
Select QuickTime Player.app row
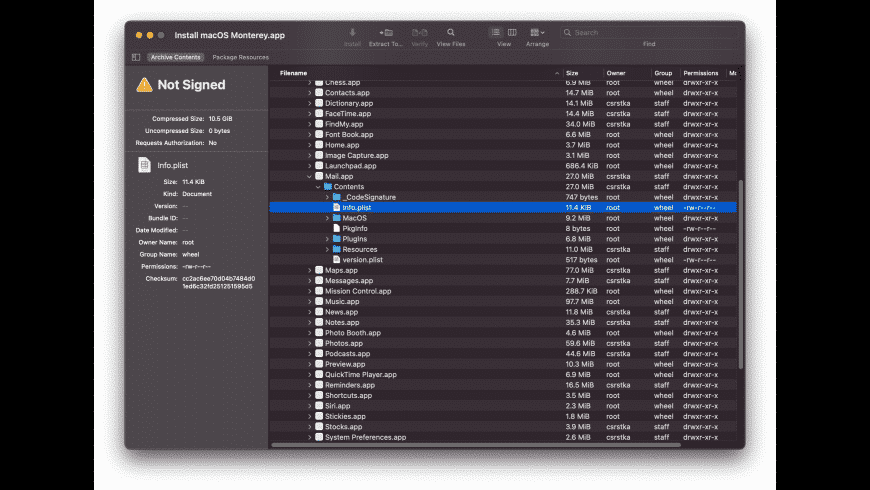[x=503, y=375]
